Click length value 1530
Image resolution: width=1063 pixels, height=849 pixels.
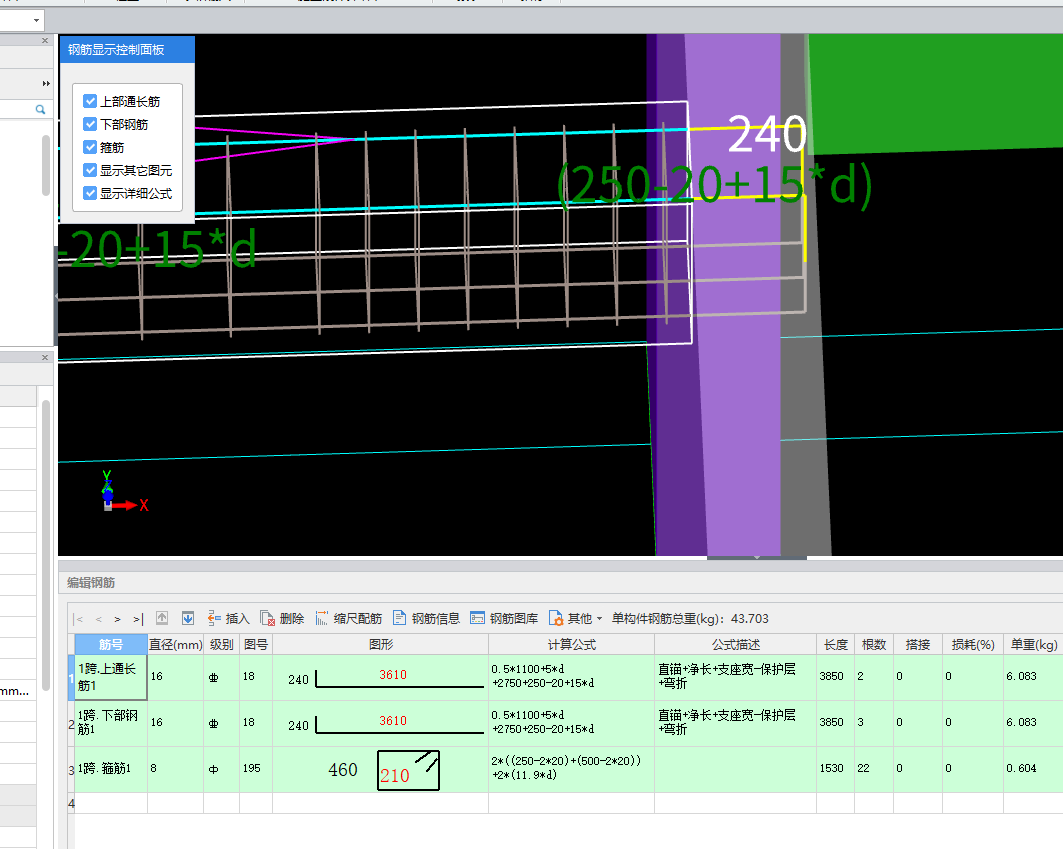click(x=831, y=768)
